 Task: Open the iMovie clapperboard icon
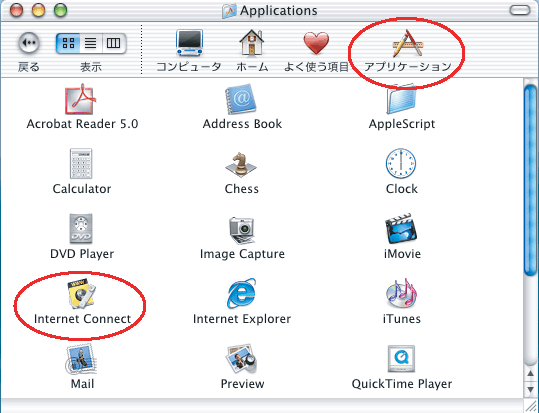point(401,228)
